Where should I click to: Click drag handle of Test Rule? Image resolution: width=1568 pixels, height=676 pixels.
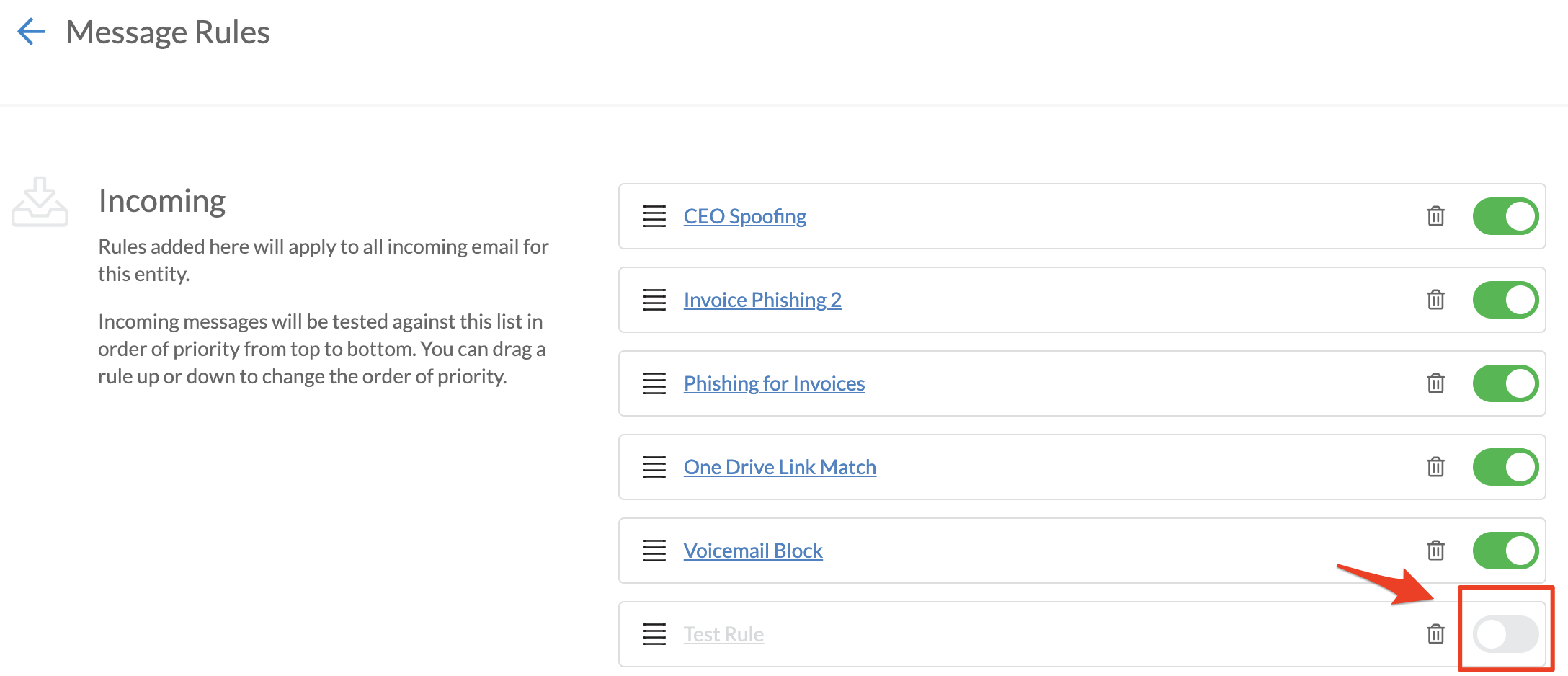click(654, 634)
